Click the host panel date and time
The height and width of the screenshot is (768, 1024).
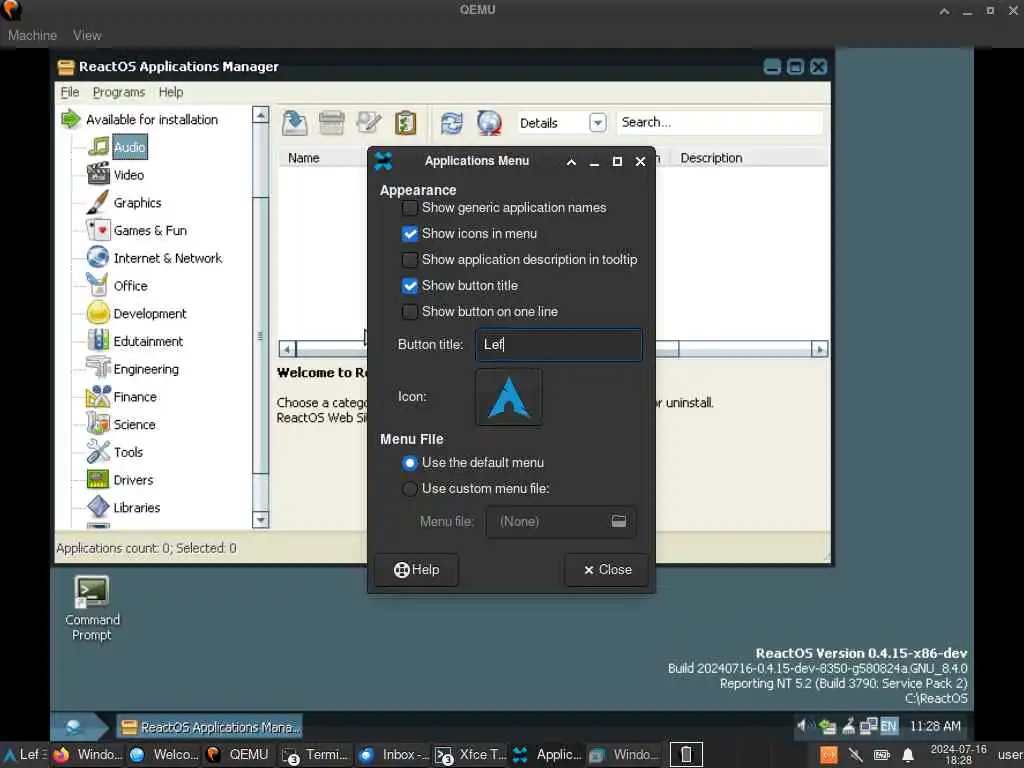[x=958, y=755]
